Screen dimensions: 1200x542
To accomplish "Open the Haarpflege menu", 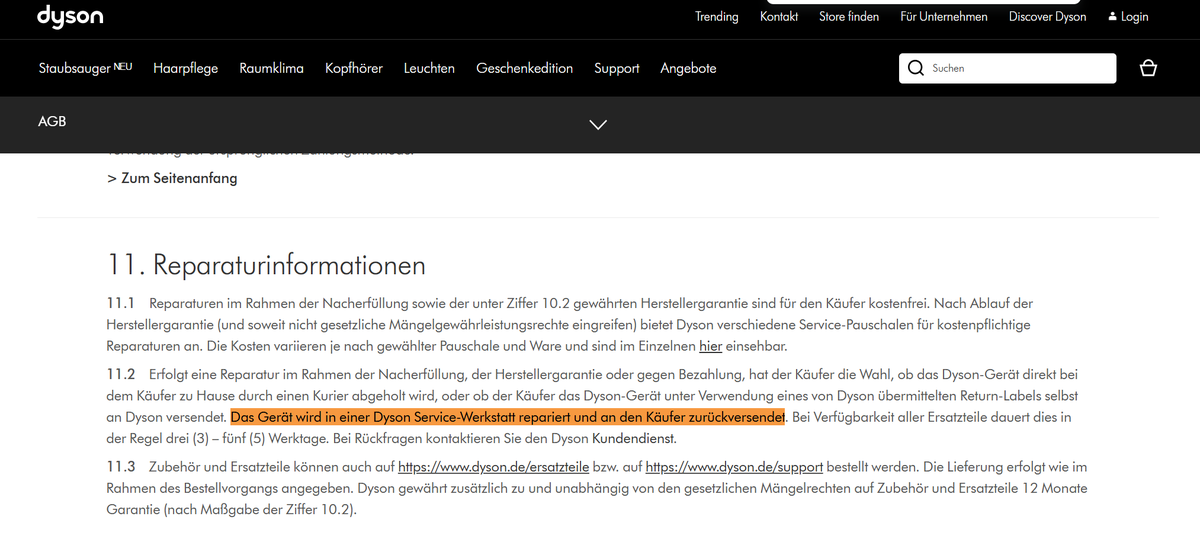I will [x=186, y=68].
